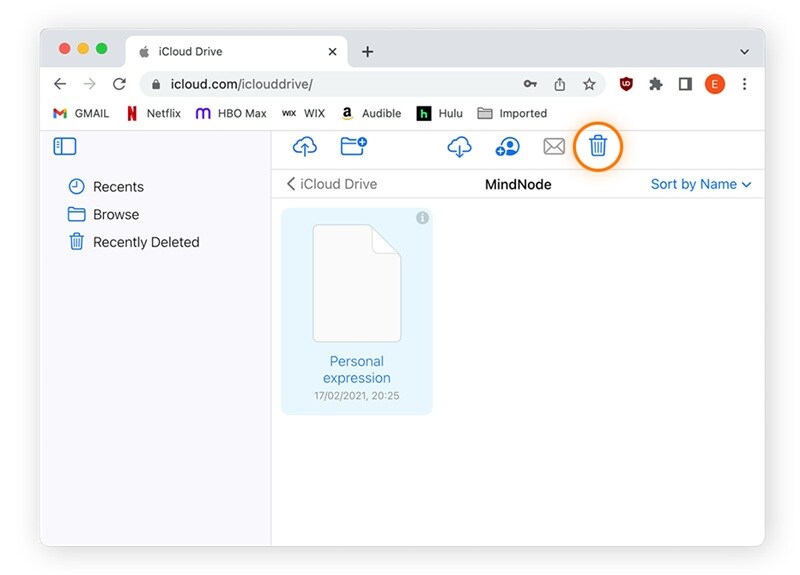Create a new folder with the folder-plus icon
The image size is (800, 575).
(354, 146)
